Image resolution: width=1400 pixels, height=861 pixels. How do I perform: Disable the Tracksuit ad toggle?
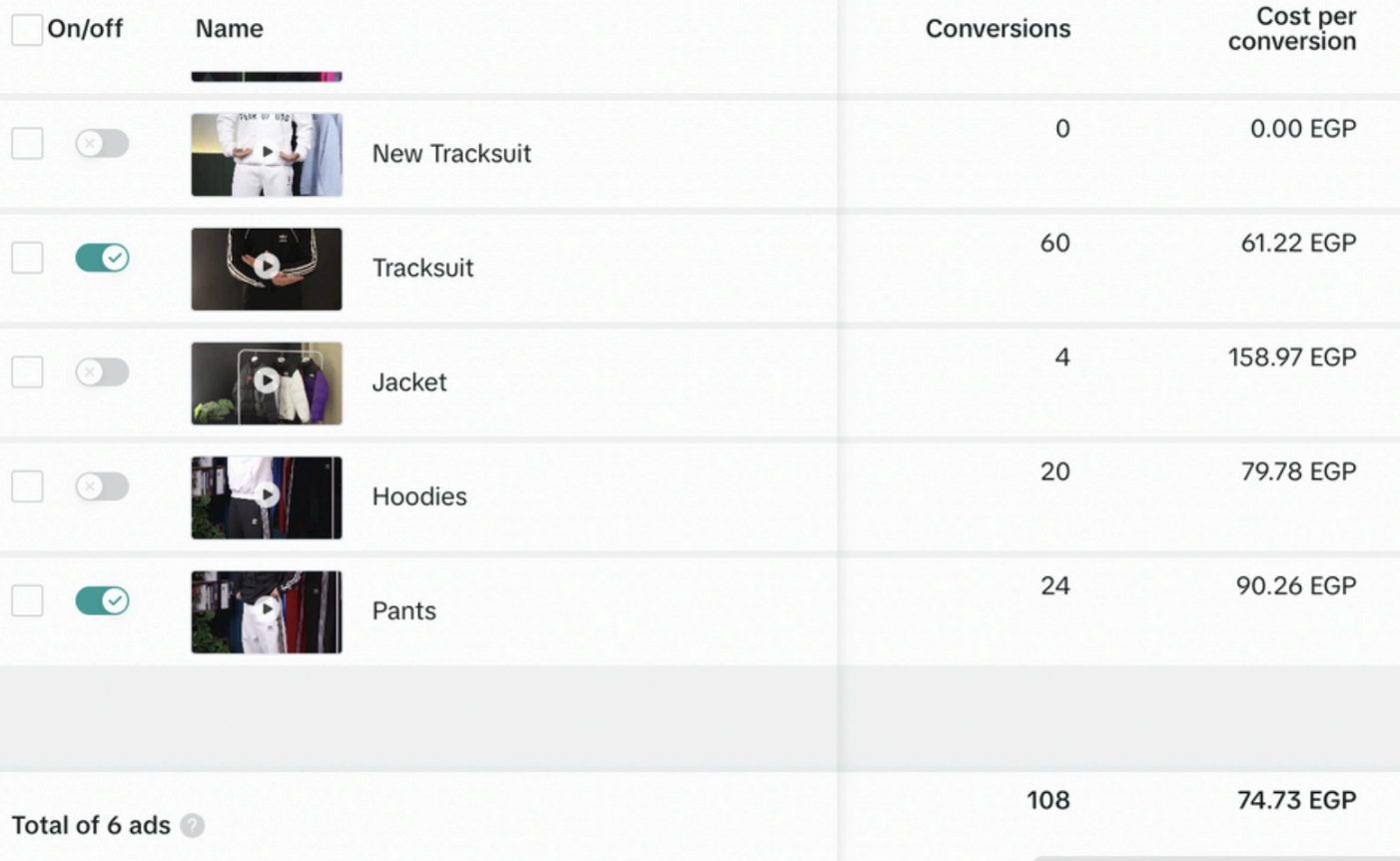[101, 258]
